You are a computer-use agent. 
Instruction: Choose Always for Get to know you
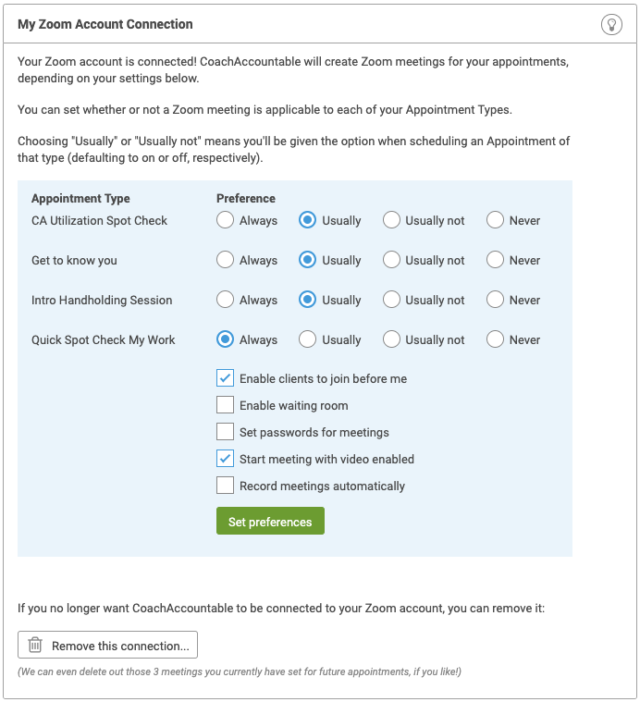click(x=225, y=260)
